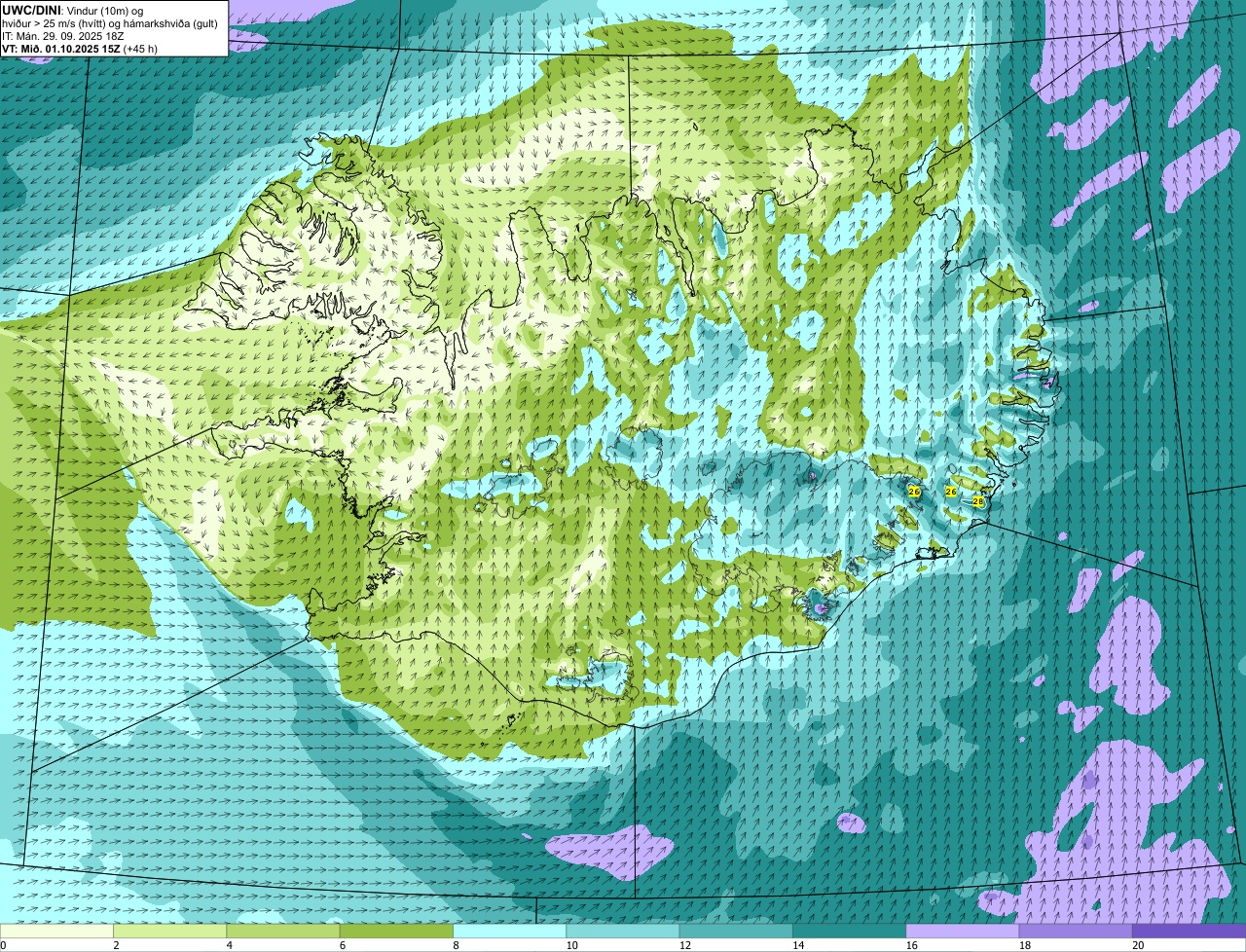Image resolution: width=1246 pixels, height=952 pixels.
Task: Click the legend scale value 2
Action: (116, 945)
